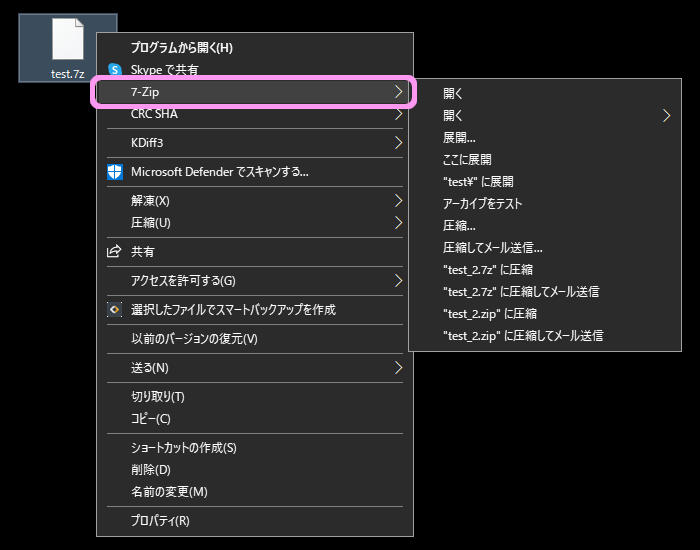Viewport: 700px width, 550px height.
Task: Click the smart backup icon
Action: (115, 309)
